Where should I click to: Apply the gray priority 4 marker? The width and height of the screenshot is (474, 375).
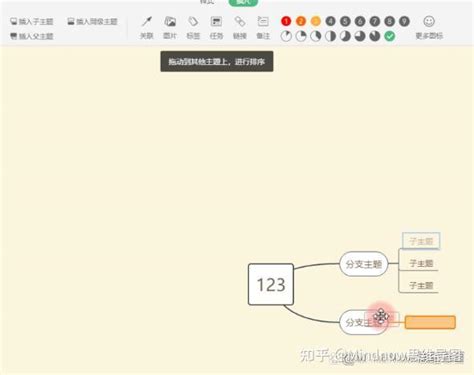click(330, 21)
